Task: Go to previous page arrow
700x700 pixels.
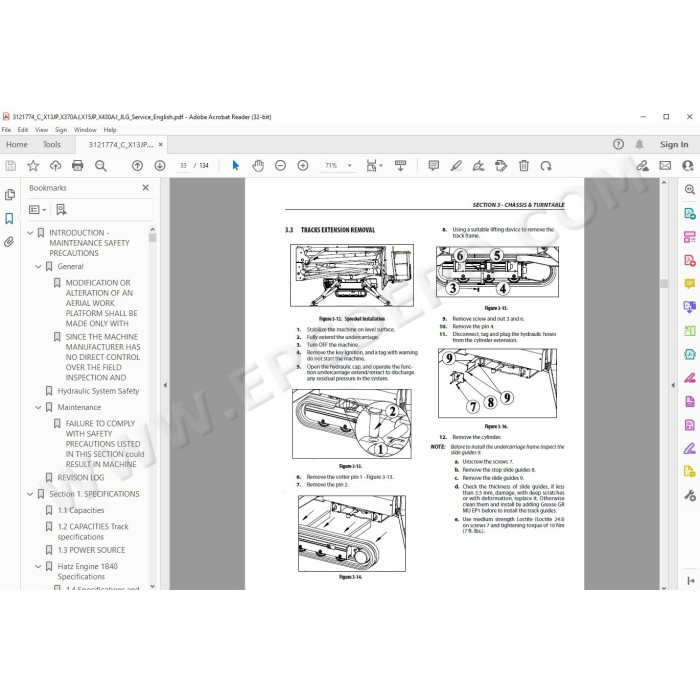Action: tap(138, 166)
